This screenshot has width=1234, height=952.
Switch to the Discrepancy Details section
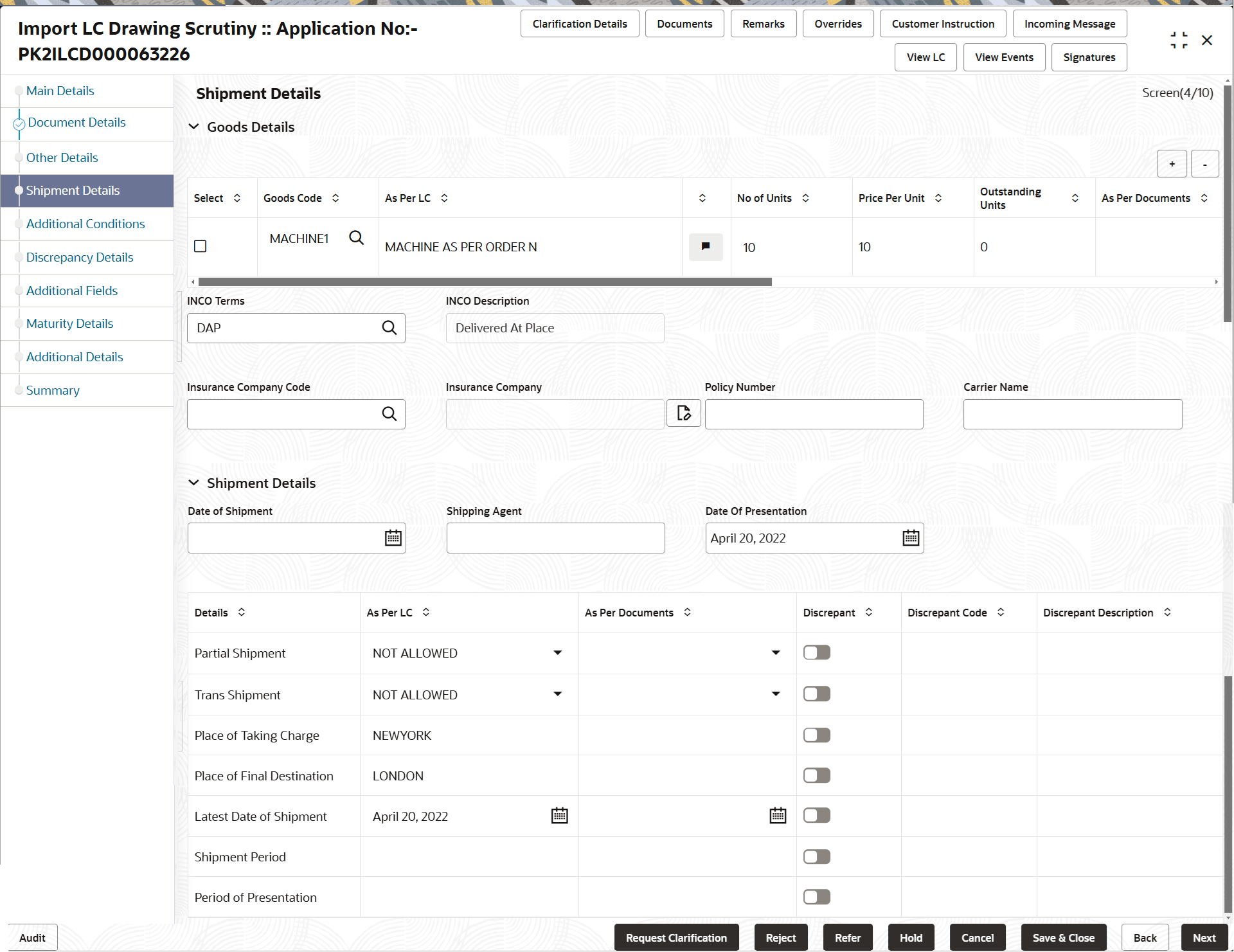coord(80,256)
